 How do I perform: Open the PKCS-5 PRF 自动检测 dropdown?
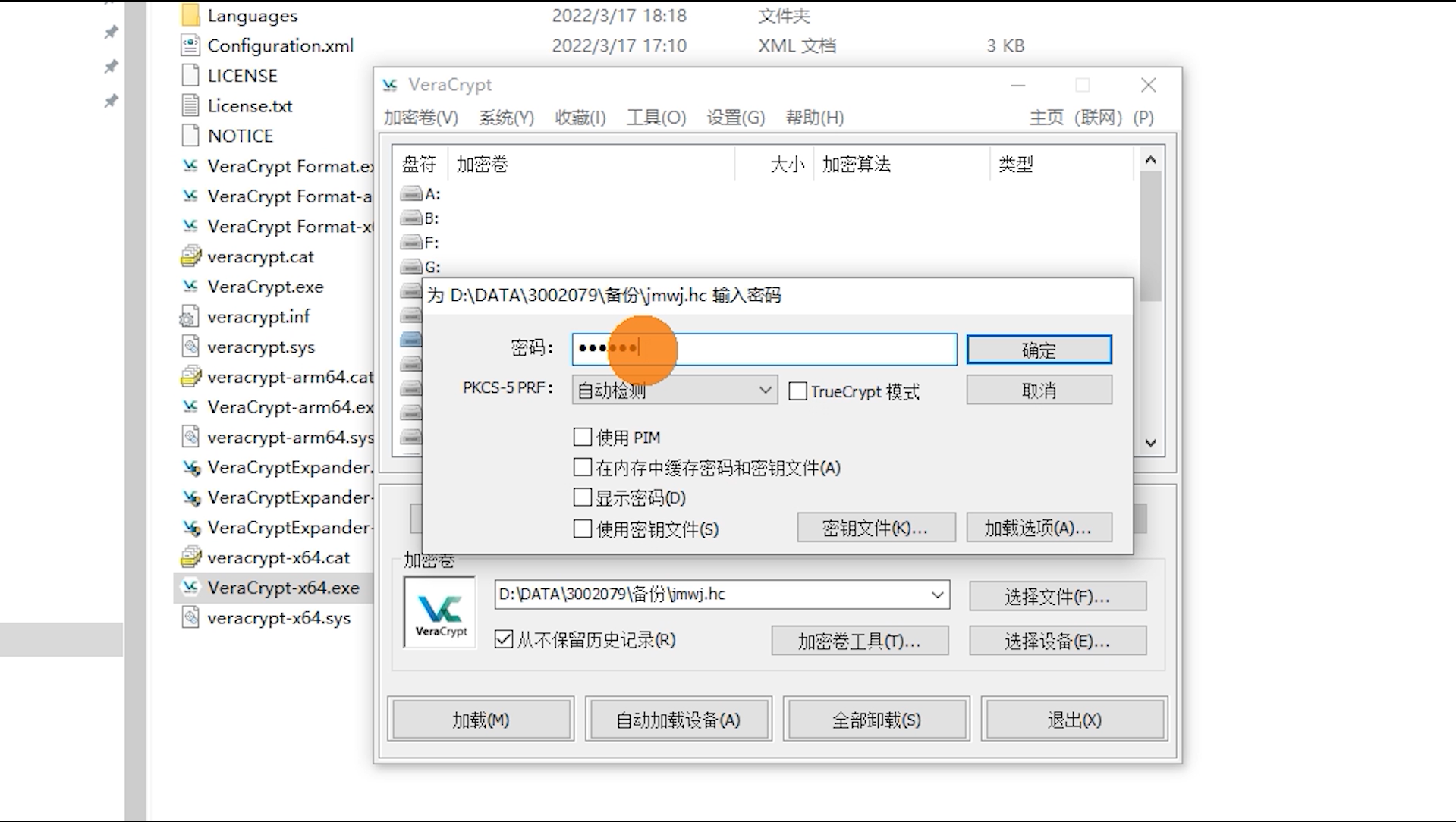click(675, 391)
